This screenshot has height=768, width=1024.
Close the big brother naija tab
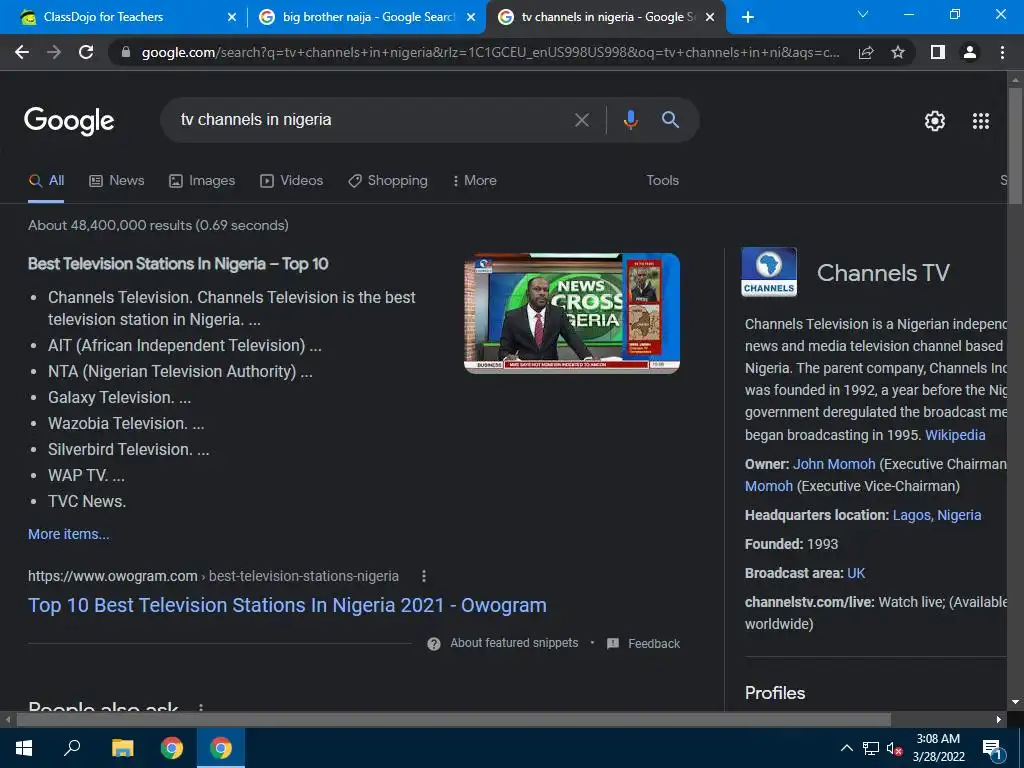pos(471,17)
